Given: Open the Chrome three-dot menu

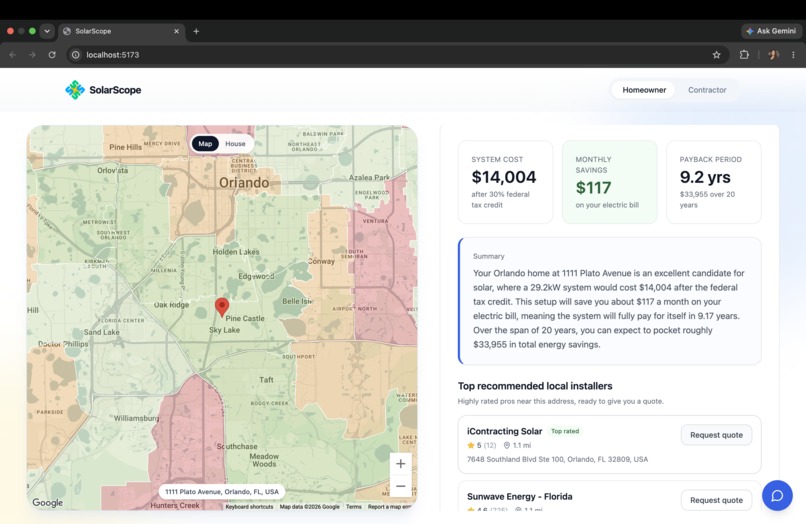Looking at the screenshot, I should click(793, 55).
